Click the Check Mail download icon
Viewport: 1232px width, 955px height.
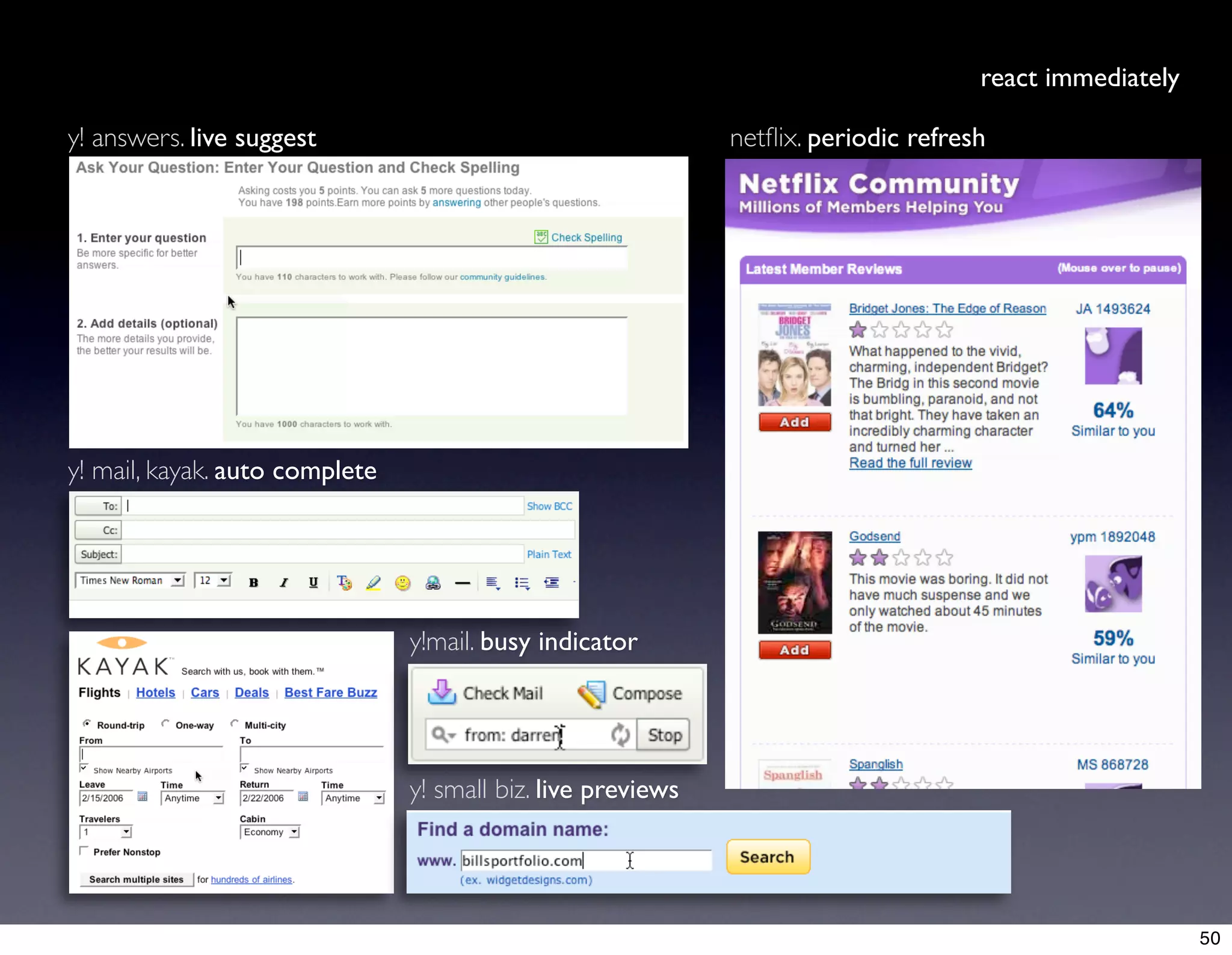click(442, 692)
